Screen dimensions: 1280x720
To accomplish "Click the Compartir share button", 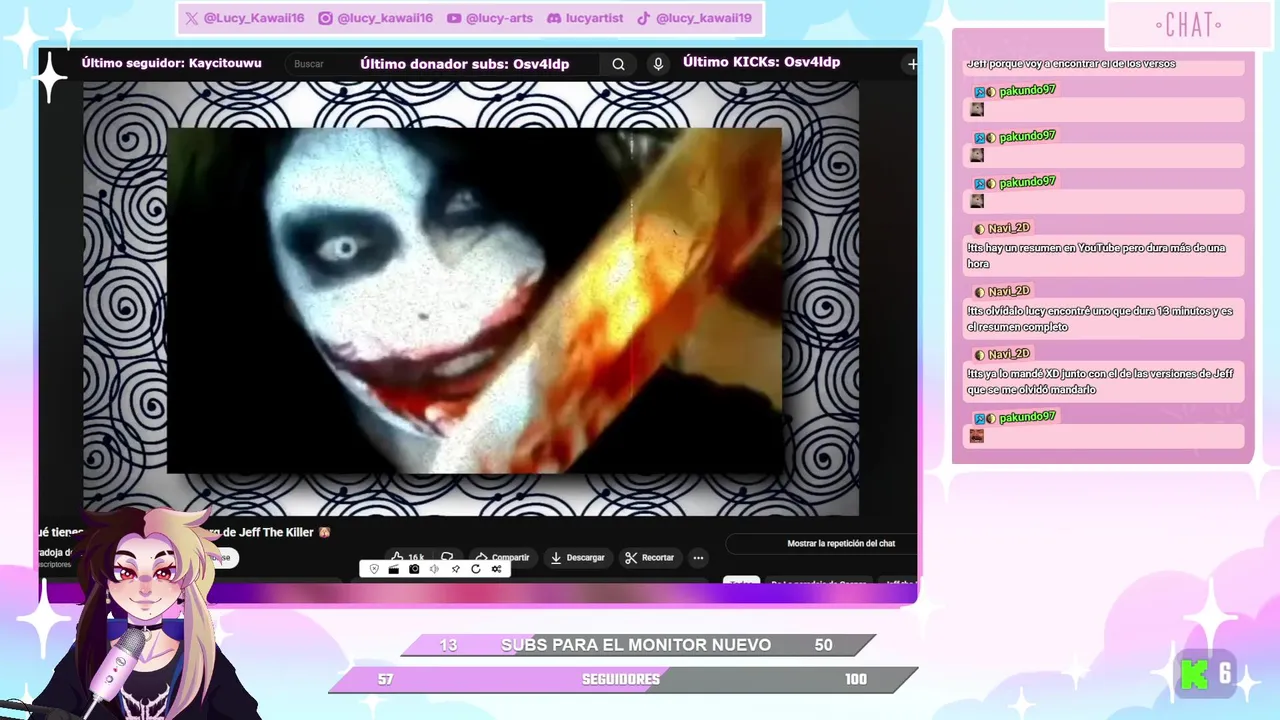I will click(x=502, y=557).
